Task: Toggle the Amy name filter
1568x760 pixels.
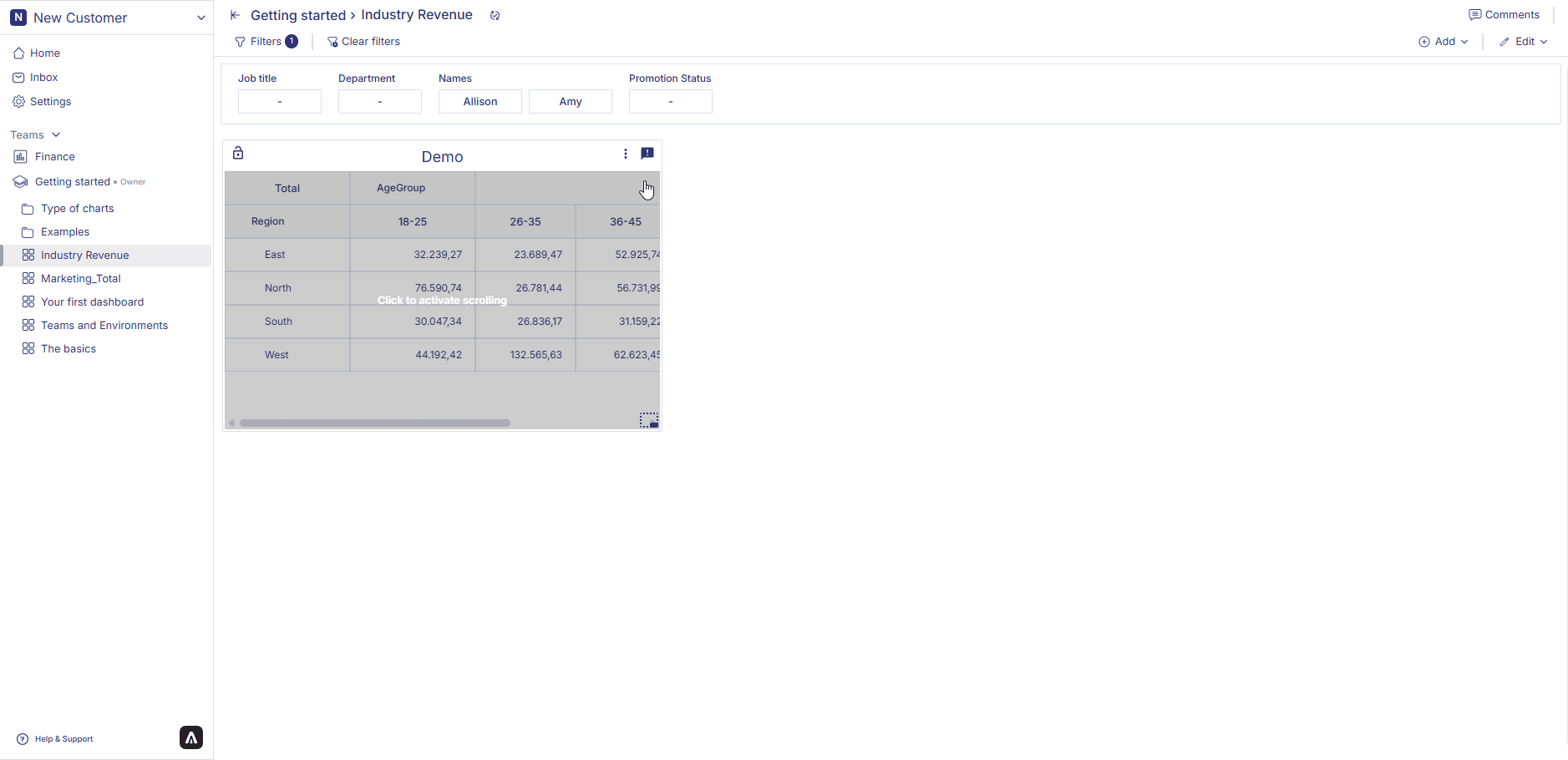Action: 571,102
